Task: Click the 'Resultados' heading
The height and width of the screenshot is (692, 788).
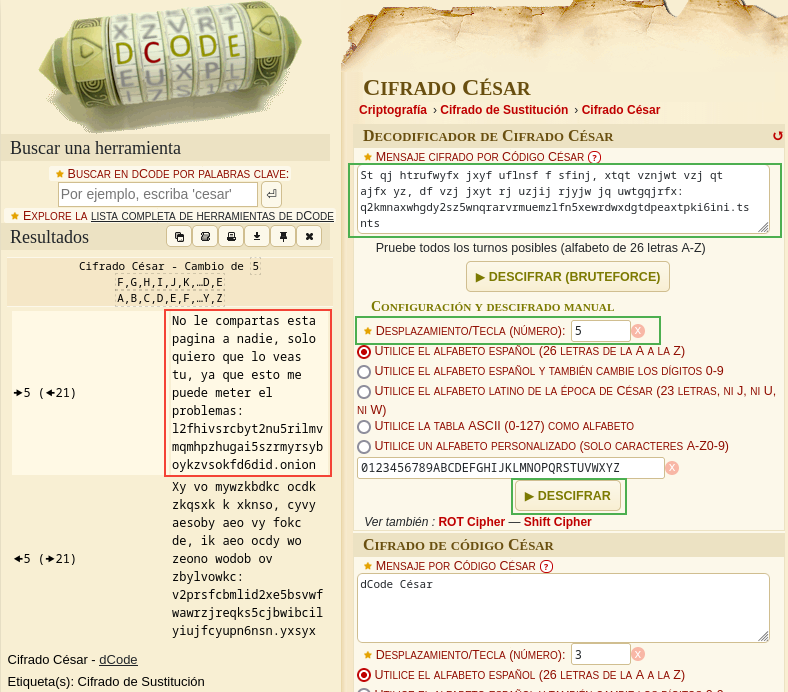Action: click(49, 237)
